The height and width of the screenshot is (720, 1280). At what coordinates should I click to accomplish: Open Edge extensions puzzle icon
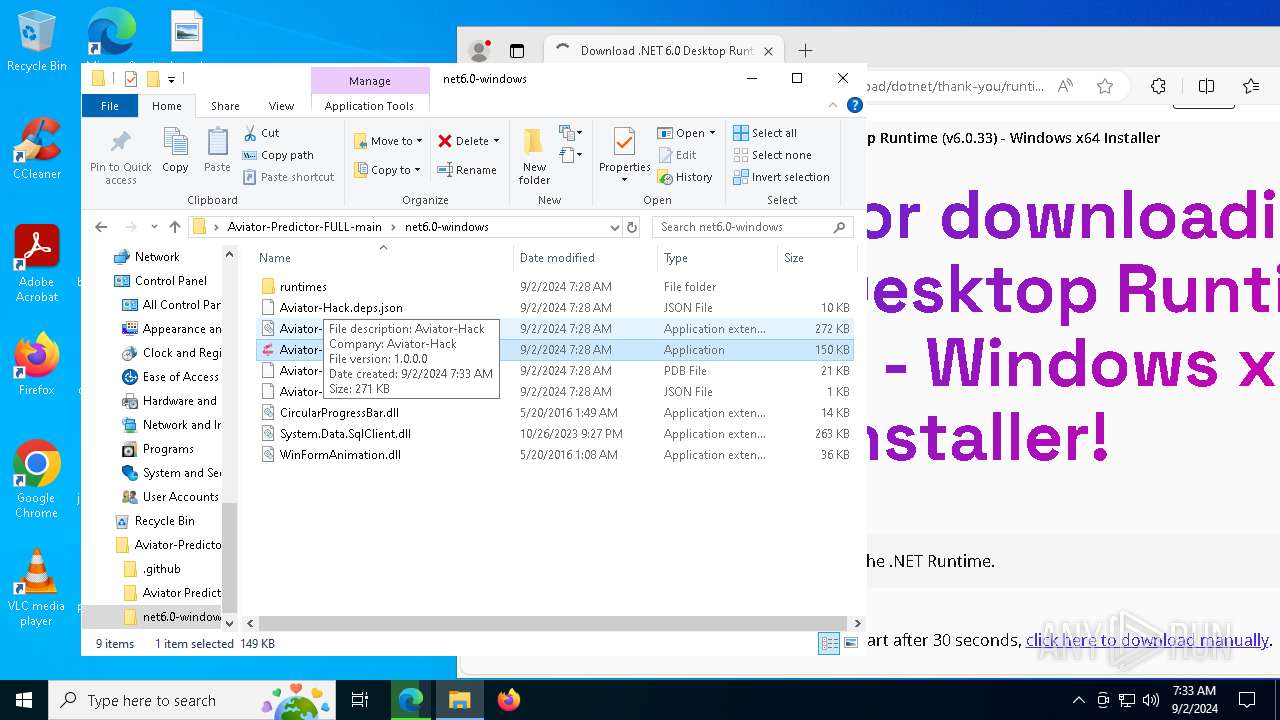click(x=1158, y=86)
